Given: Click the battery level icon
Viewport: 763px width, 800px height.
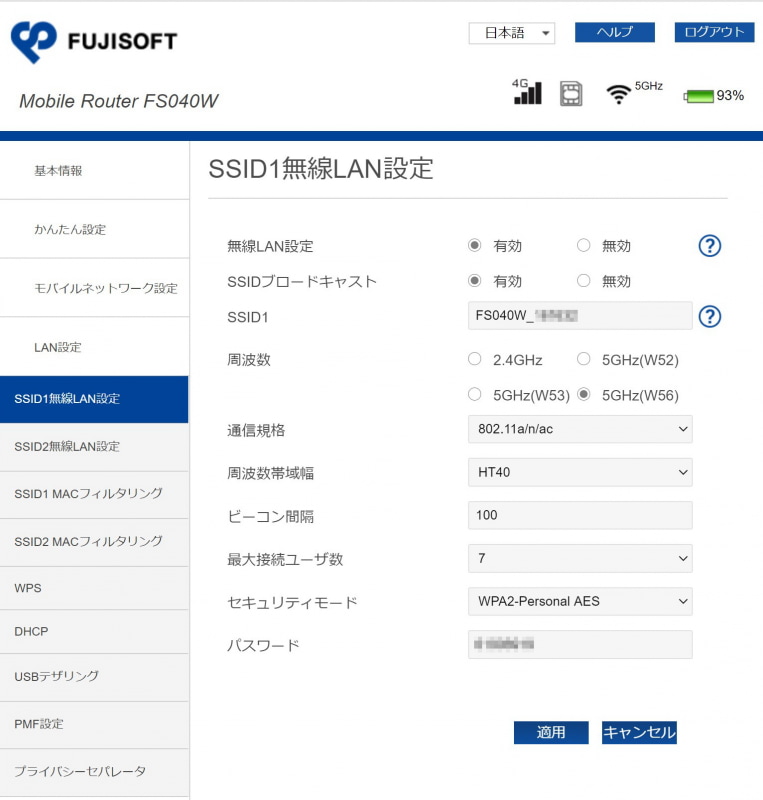Looking at the screenshot, I should click(x=699, y=96).
